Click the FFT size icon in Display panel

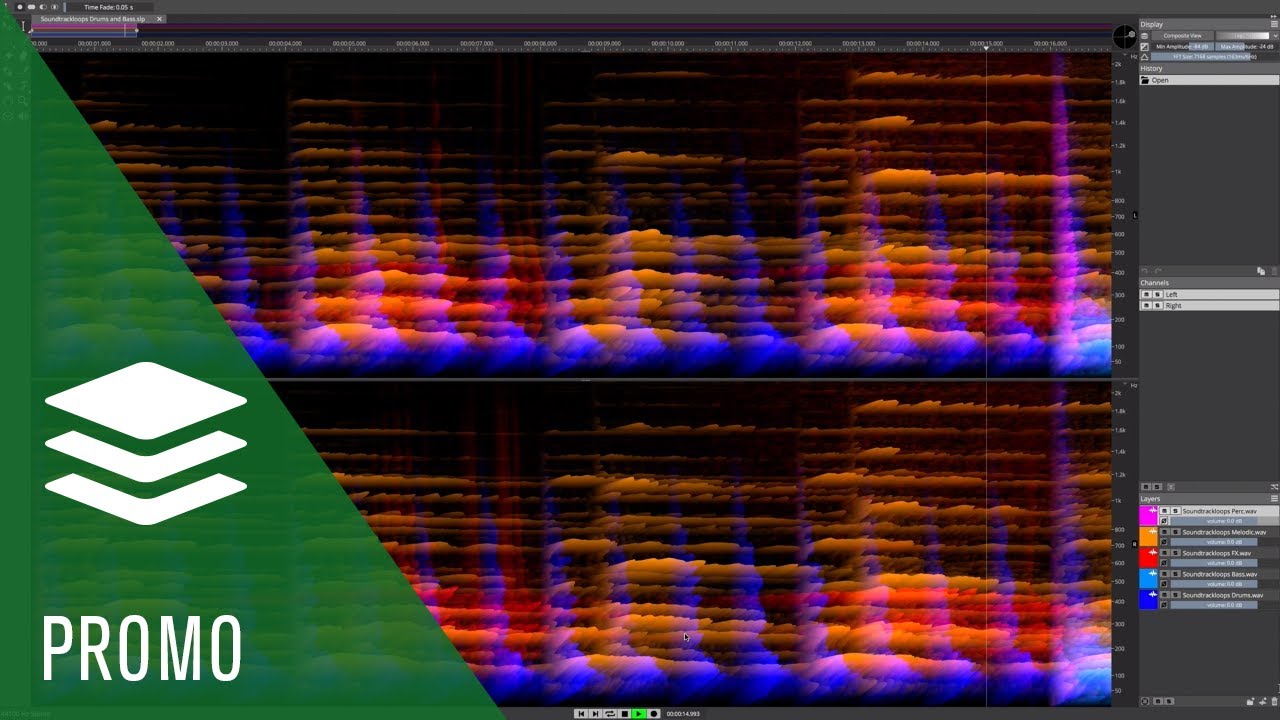coord(1144,57)
